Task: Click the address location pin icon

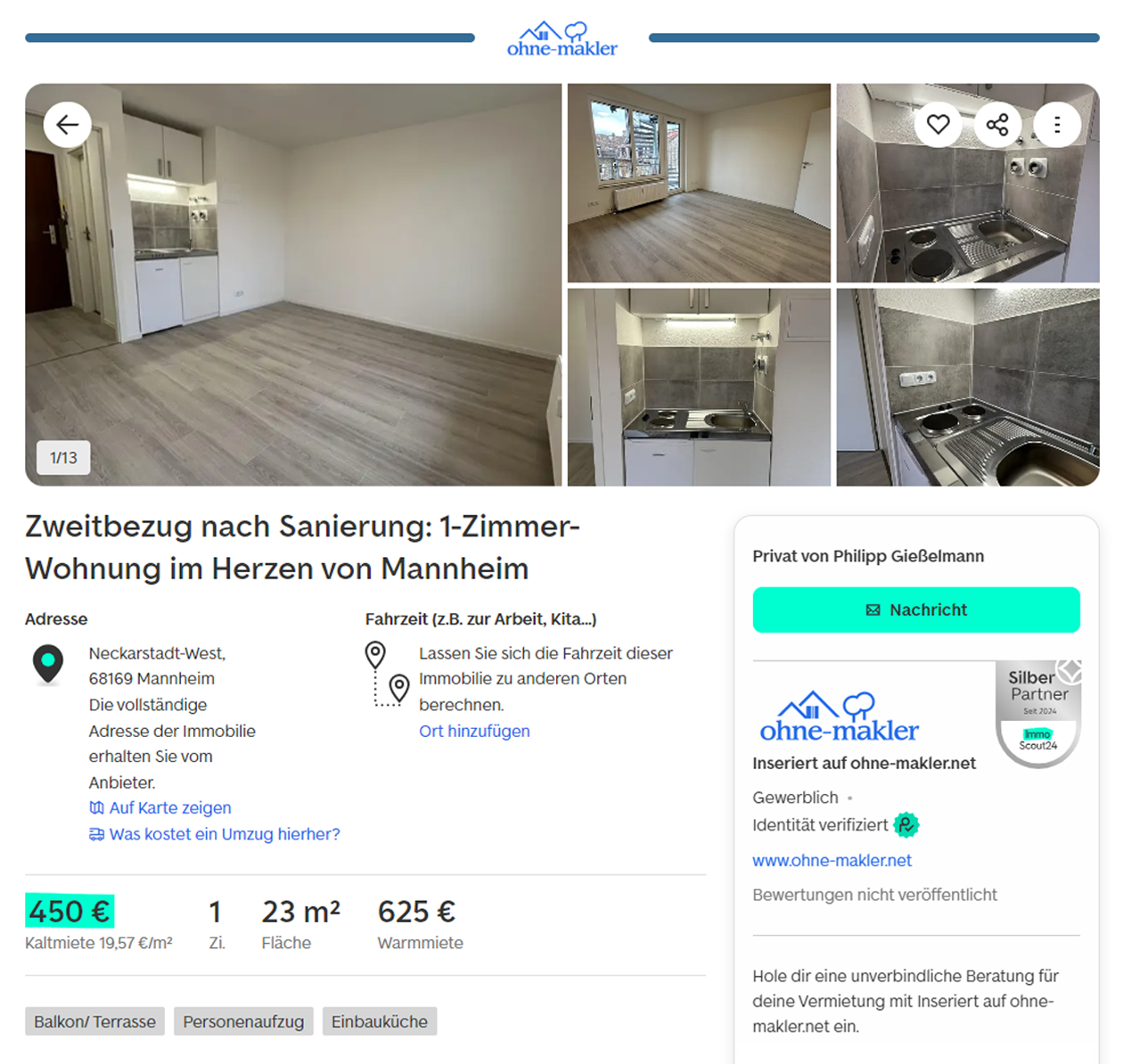Action: [48, 665]
